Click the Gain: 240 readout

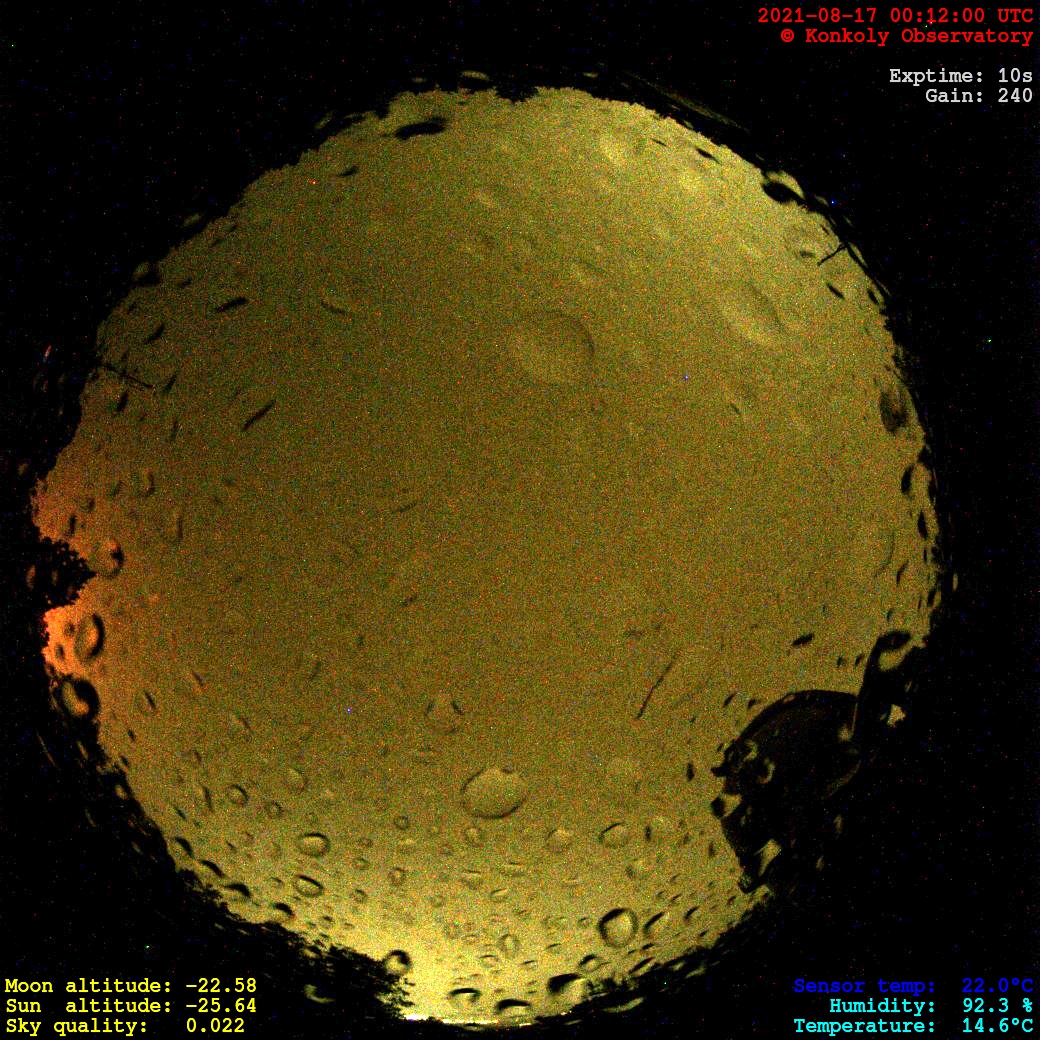click(979, 96)
